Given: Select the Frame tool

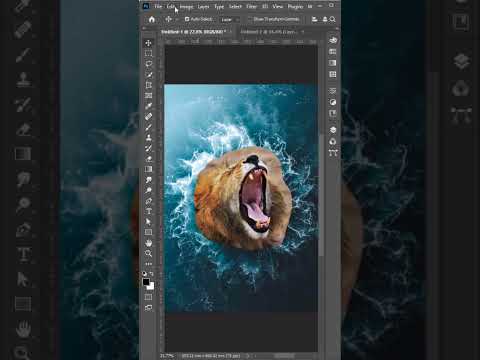Looking at the screenshot, I should click(x=149, y=96).
